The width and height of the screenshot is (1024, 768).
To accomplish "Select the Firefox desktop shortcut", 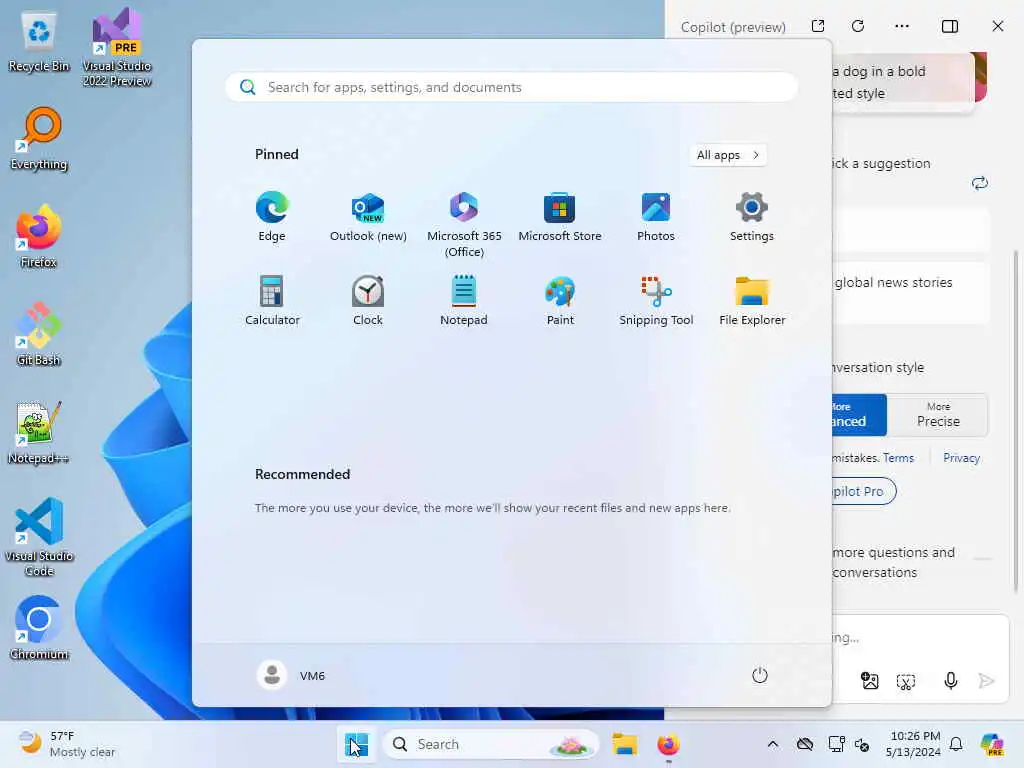I will click(x=39, y=237).
